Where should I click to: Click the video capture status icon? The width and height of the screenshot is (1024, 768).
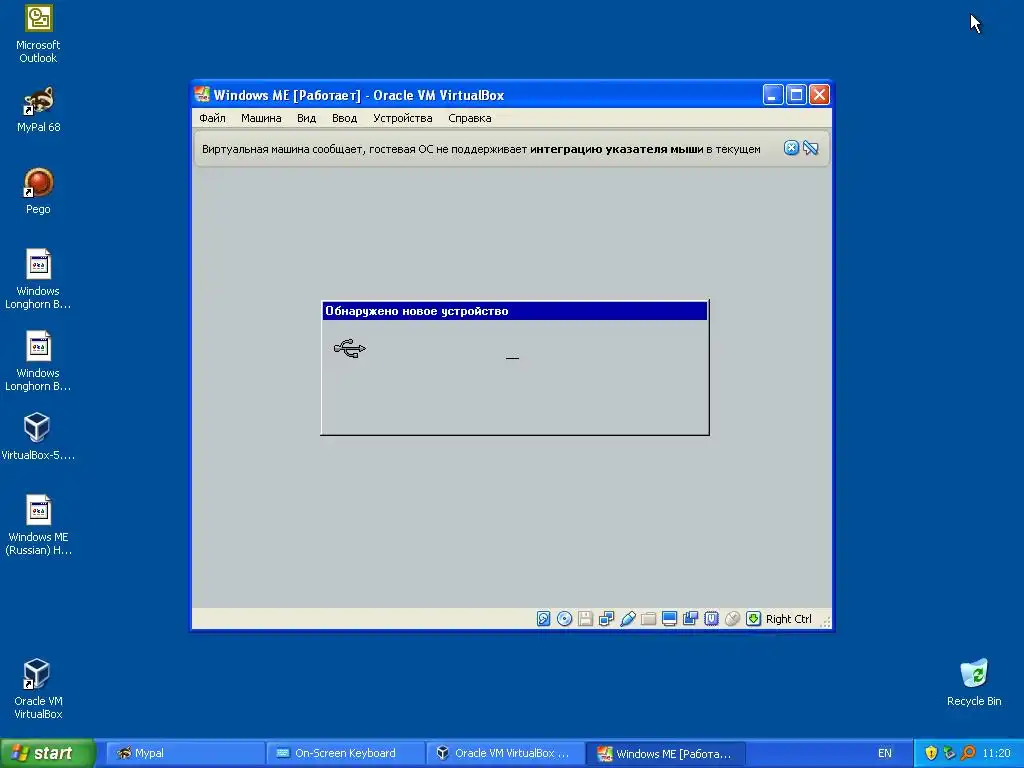click(x=690, y=618)
